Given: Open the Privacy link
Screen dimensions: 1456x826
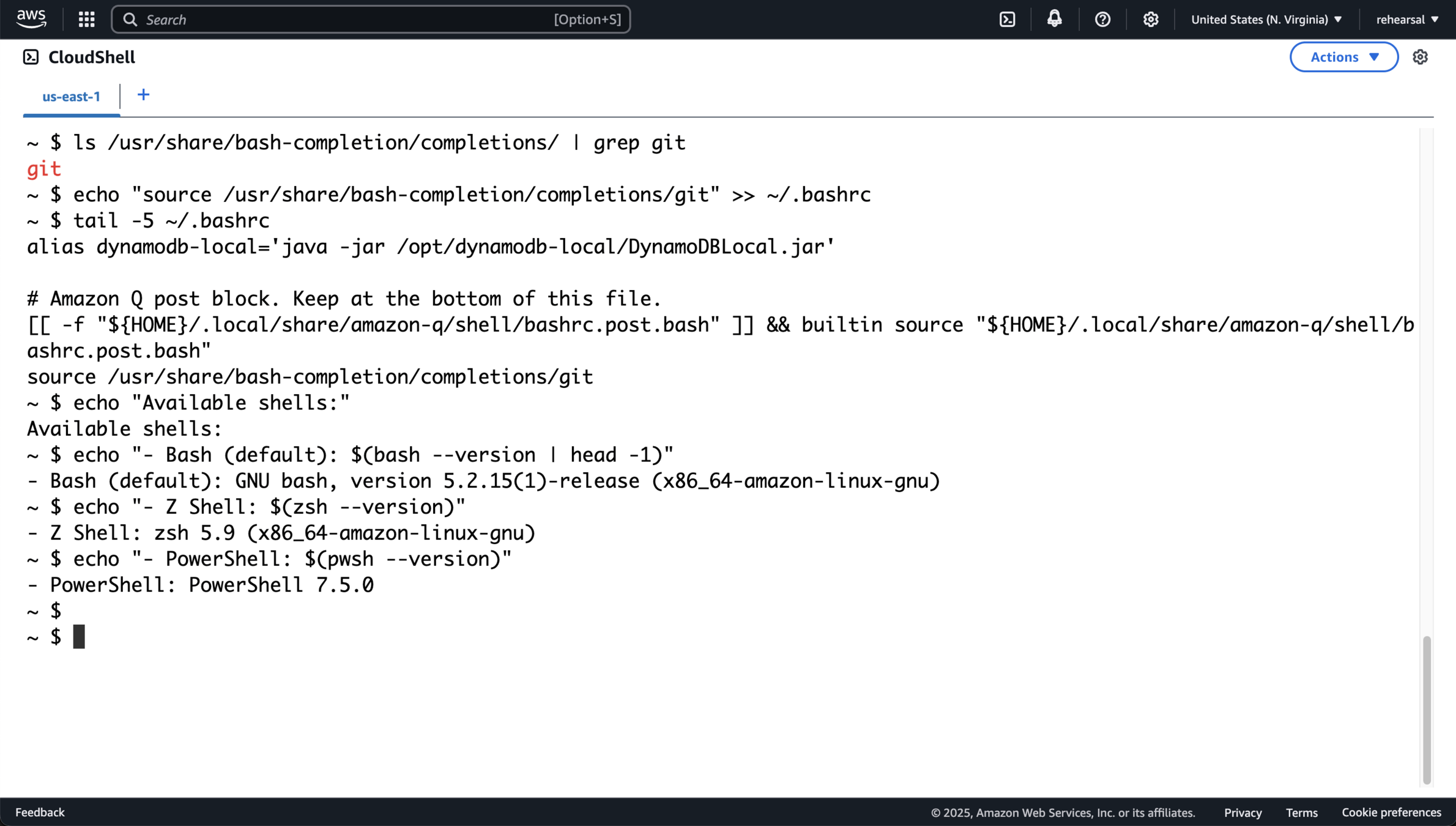Looking at the screenshot, I should pos(1242,813).
